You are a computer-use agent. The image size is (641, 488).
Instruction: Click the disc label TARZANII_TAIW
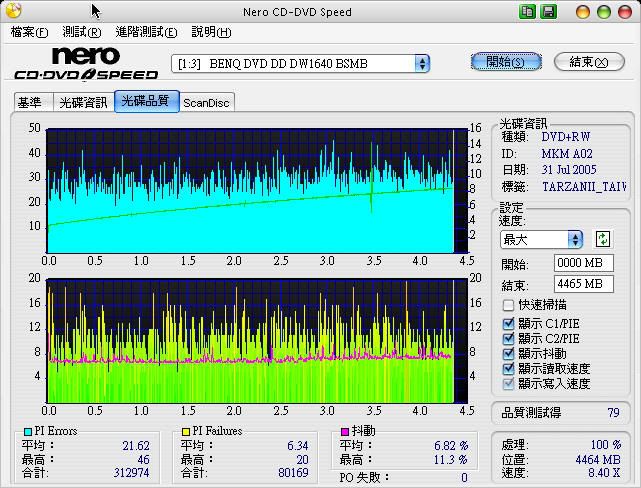point(584,187)
